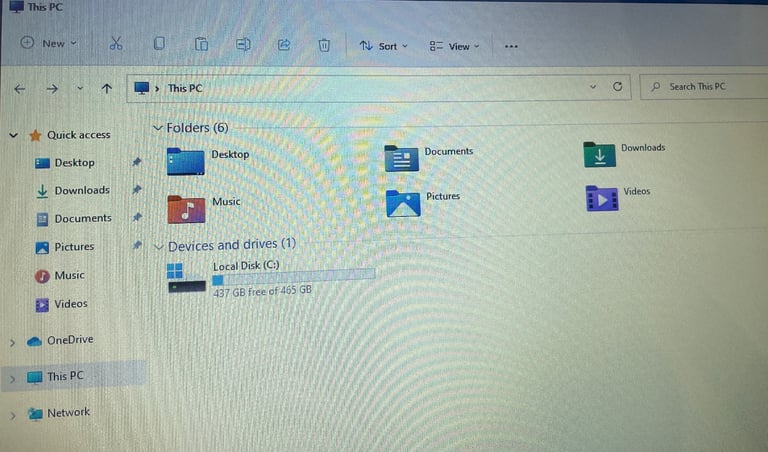Image resolution: width=768 pixels, height=452 pixels.
Task: Go forward with the right arrow
Action: (x=52, y=89)
